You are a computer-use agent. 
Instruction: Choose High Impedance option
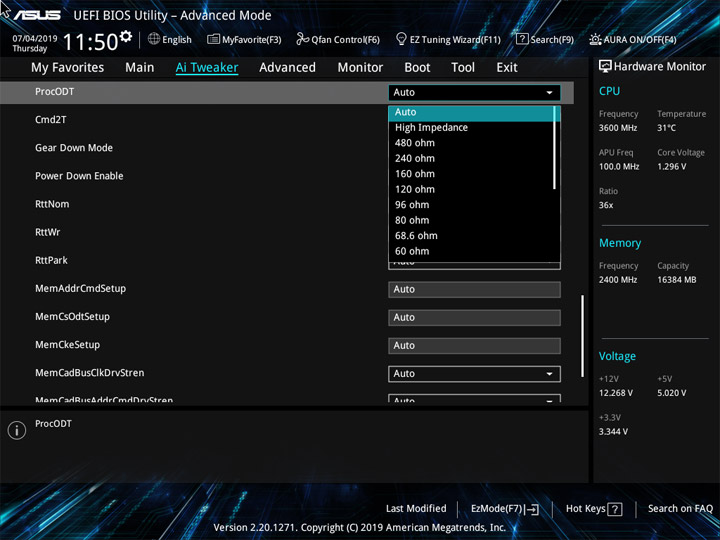[x=471, y=128]
